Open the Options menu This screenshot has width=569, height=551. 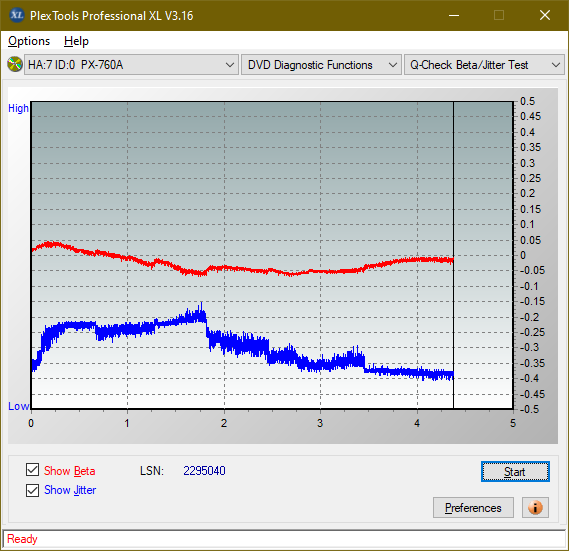click(29, 41)
